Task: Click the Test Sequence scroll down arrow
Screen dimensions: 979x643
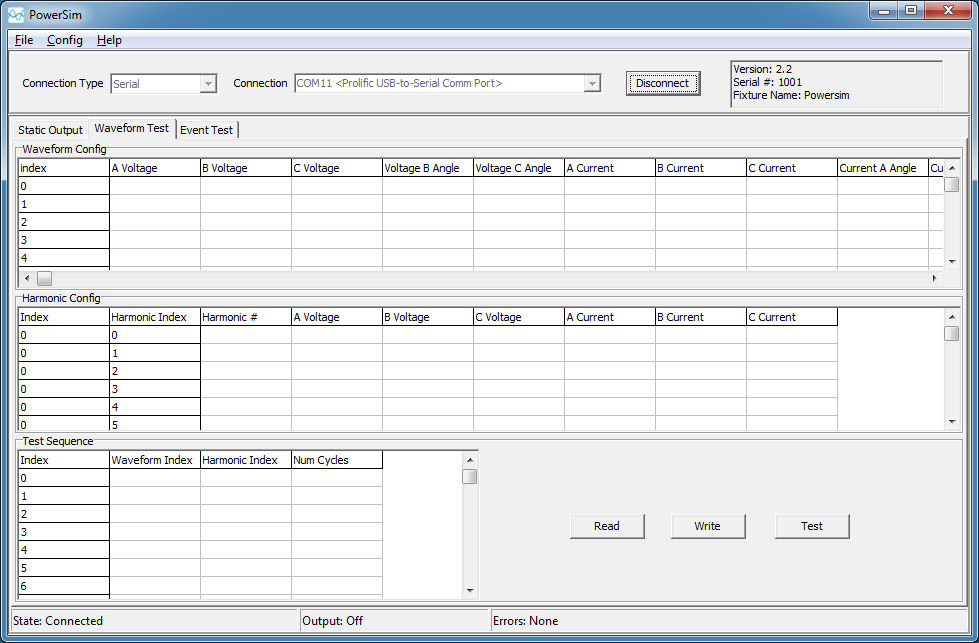Action: click(x=470, y=591)
